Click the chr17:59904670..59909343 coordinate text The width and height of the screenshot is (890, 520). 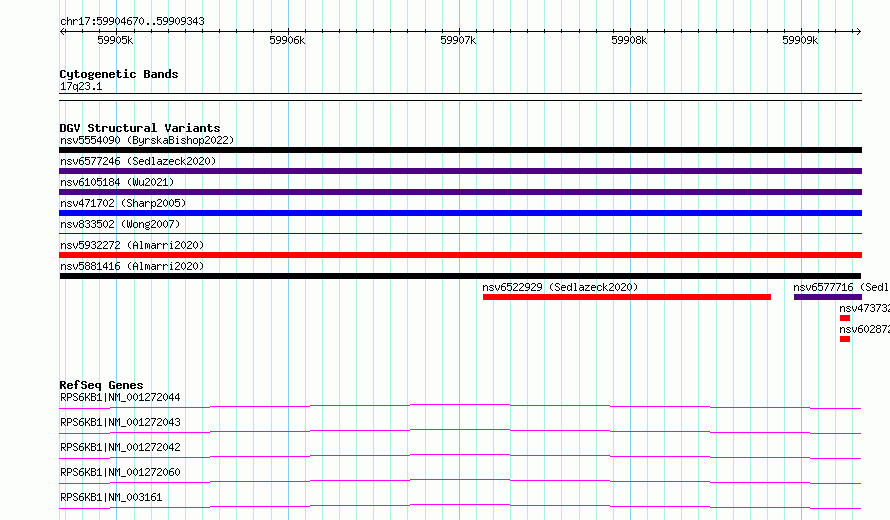click(132, 21)
